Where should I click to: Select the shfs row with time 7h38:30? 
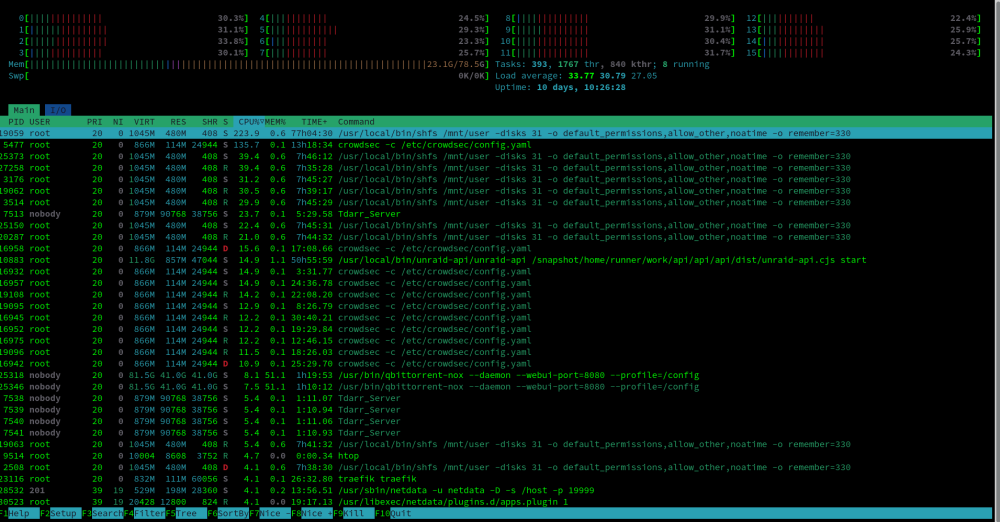[x=496, y=467]
